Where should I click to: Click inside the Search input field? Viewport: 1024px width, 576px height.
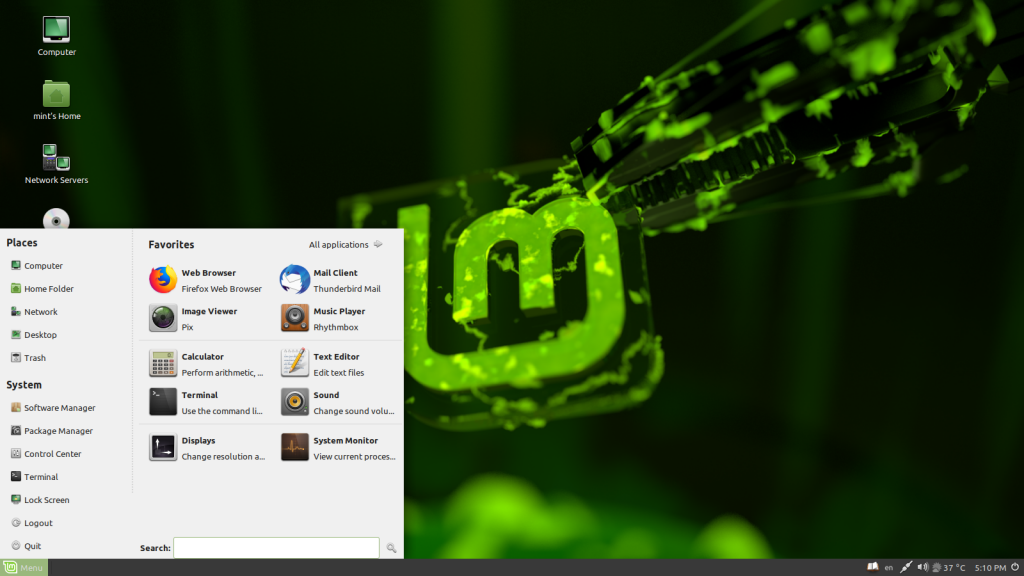tap(276, 547)
